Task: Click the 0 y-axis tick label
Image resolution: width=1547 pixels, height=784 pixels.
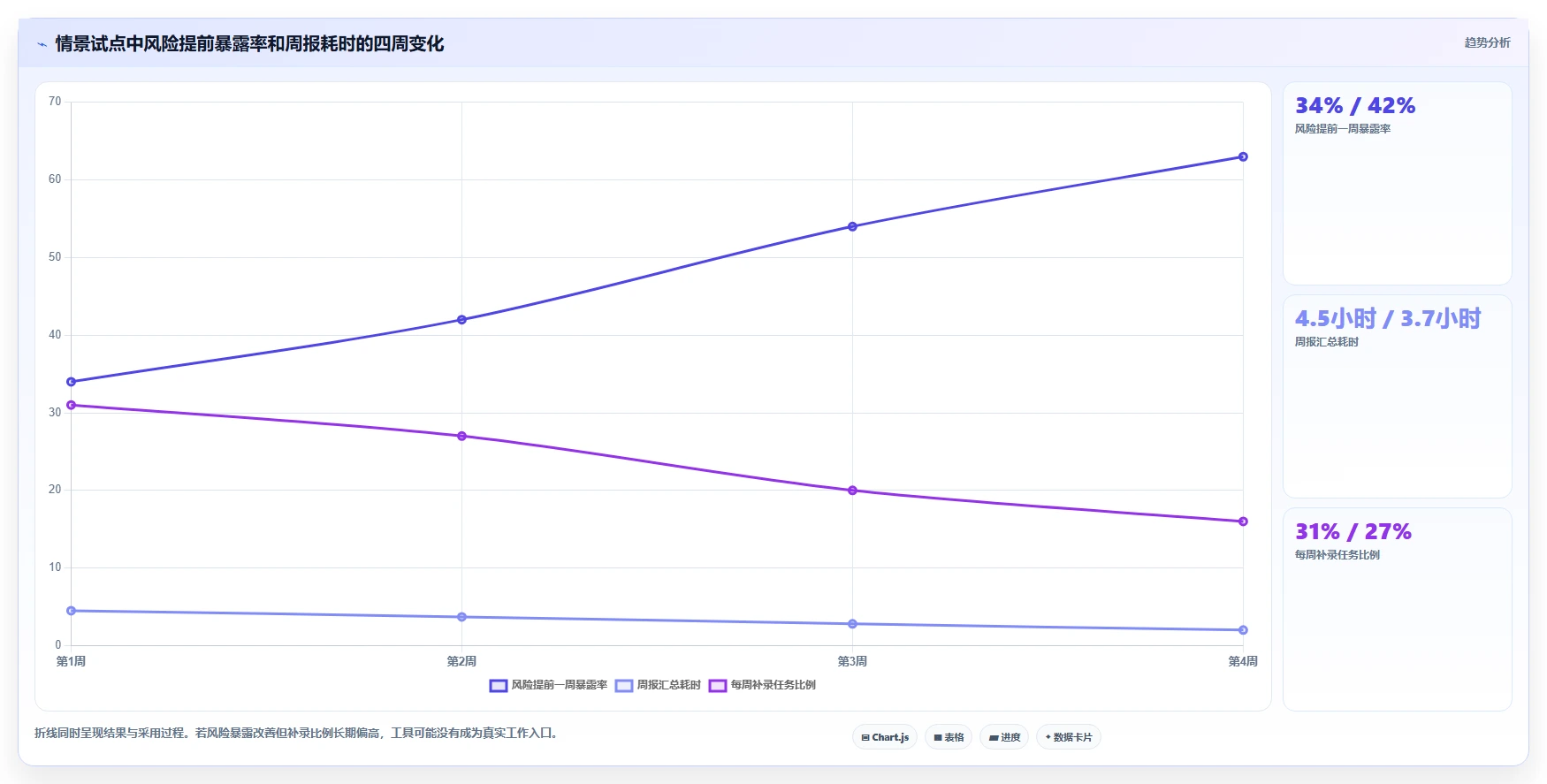Action: (58, 645)
